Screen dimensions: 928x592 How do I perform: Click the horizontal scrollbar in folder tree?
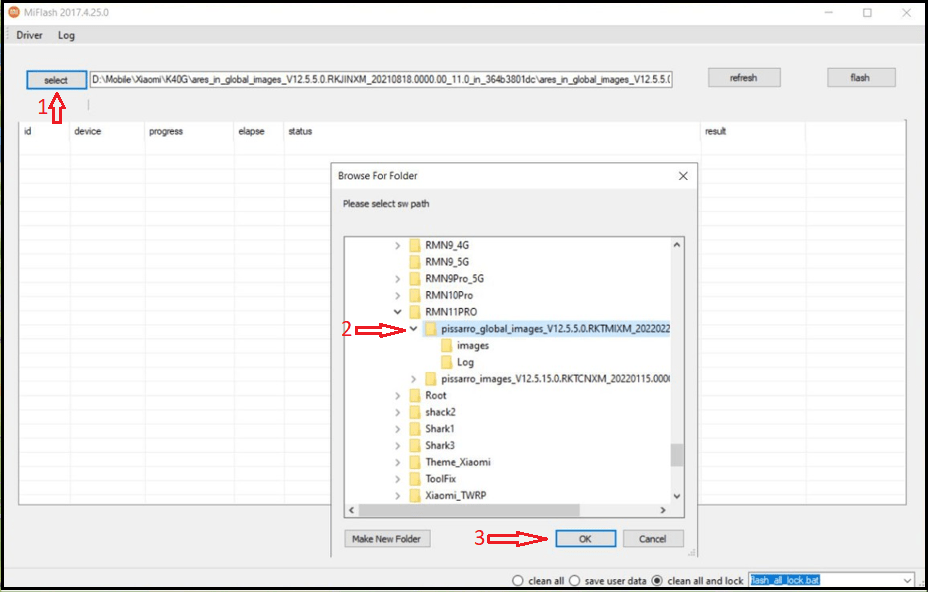(x=469, y=510)
